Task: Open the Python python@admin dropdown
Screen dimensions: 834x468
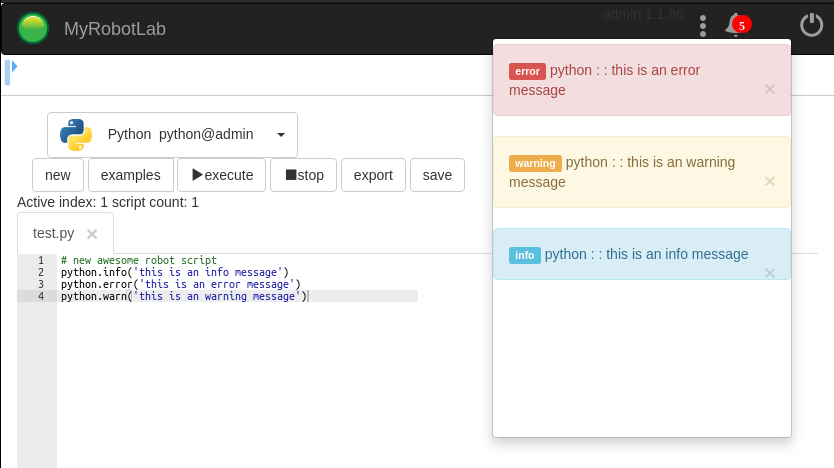Action: [172, 135]
